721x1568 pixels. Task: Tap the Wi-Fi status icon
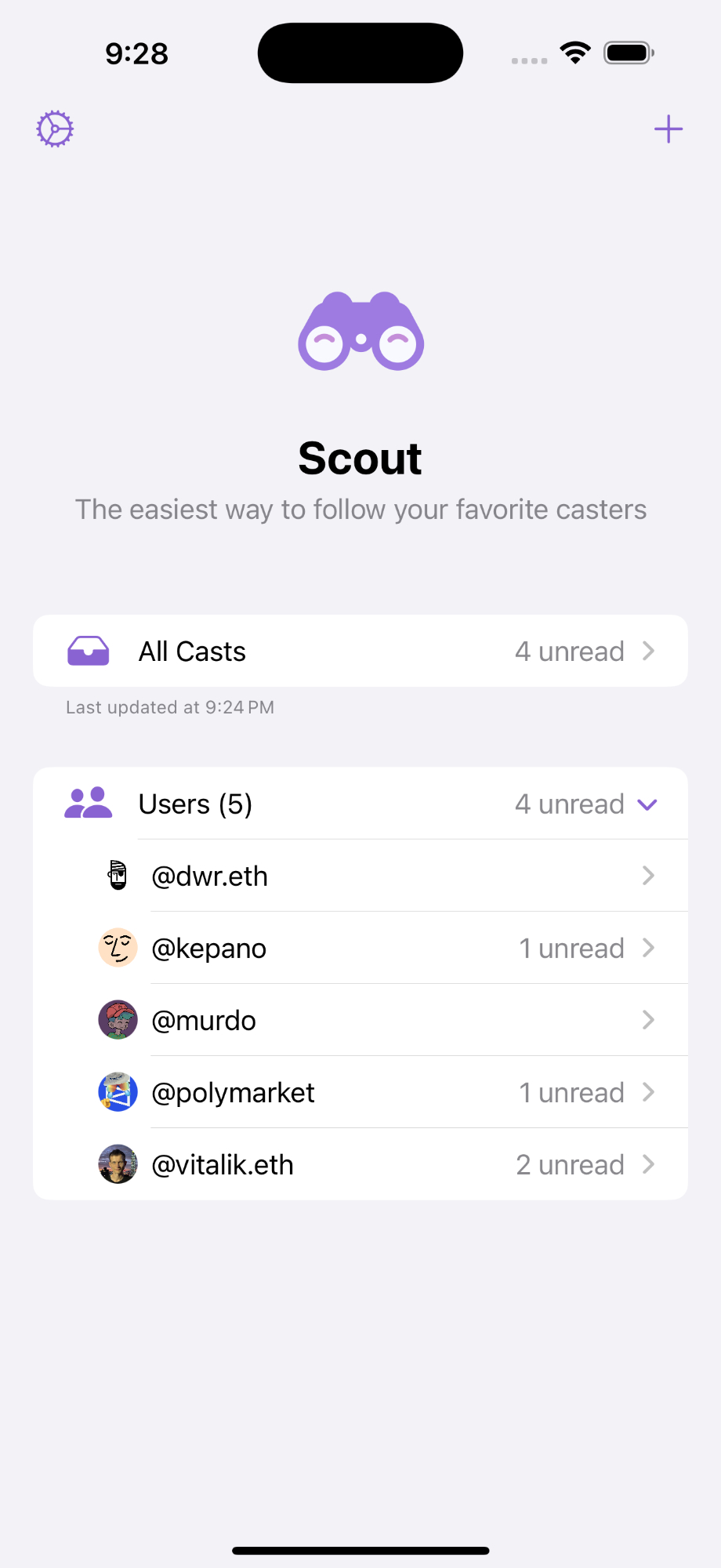575,53
